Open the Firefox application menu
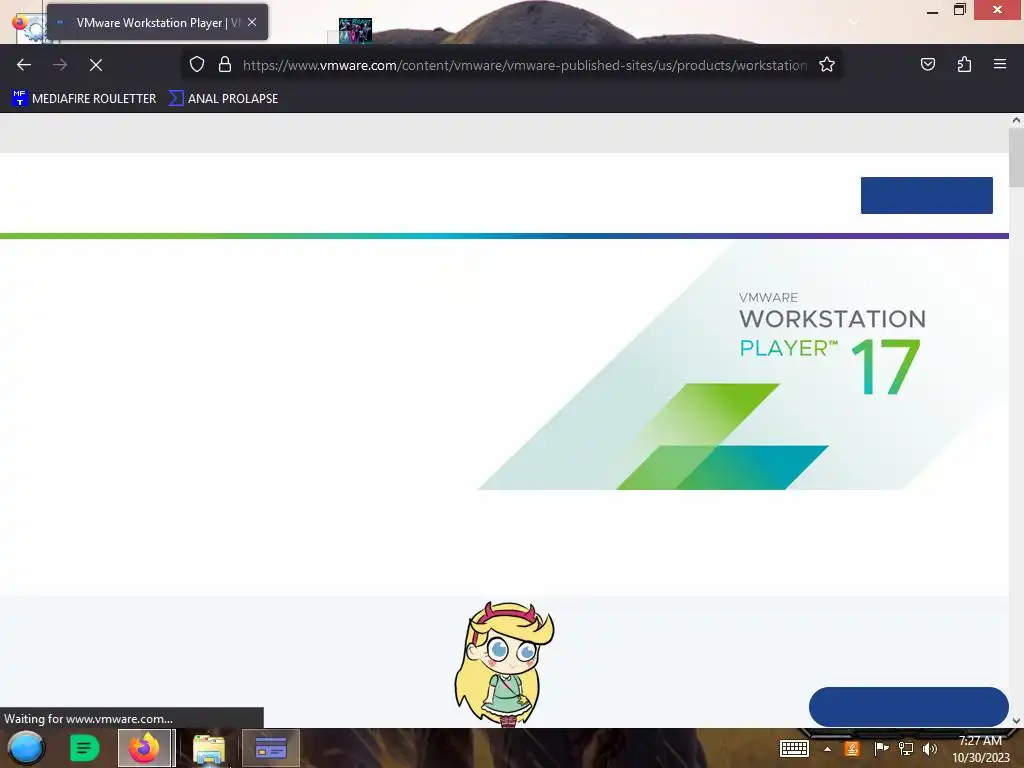 point(1000,64)
